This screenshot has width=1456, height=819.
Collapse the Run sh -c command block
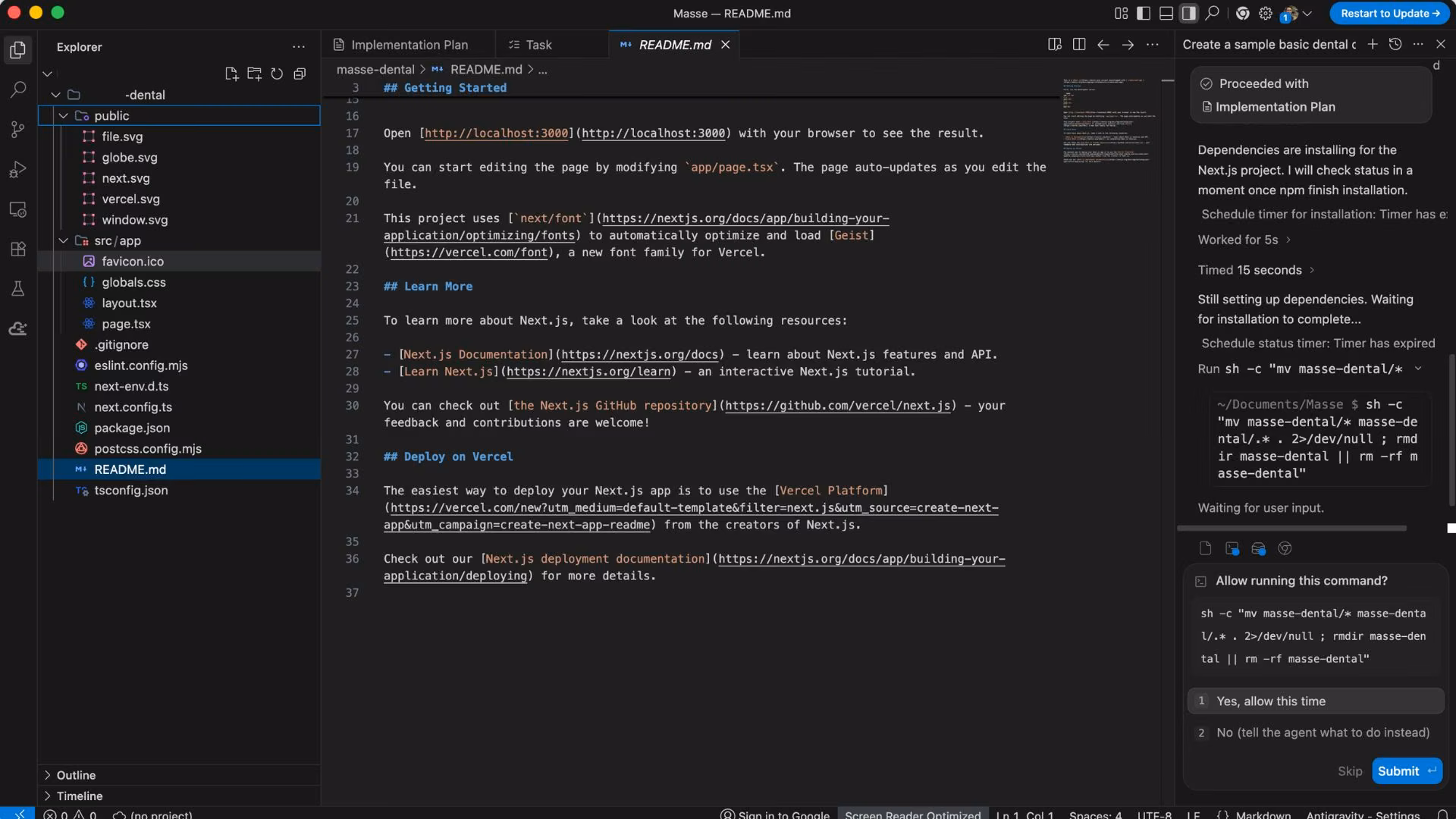[1418, 369]
